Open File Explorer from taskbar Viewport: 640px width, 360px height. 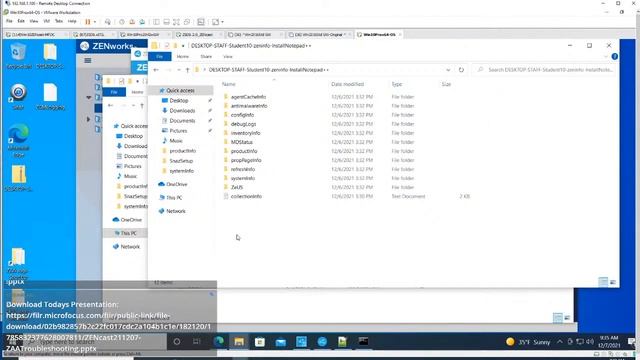[239, 342]
